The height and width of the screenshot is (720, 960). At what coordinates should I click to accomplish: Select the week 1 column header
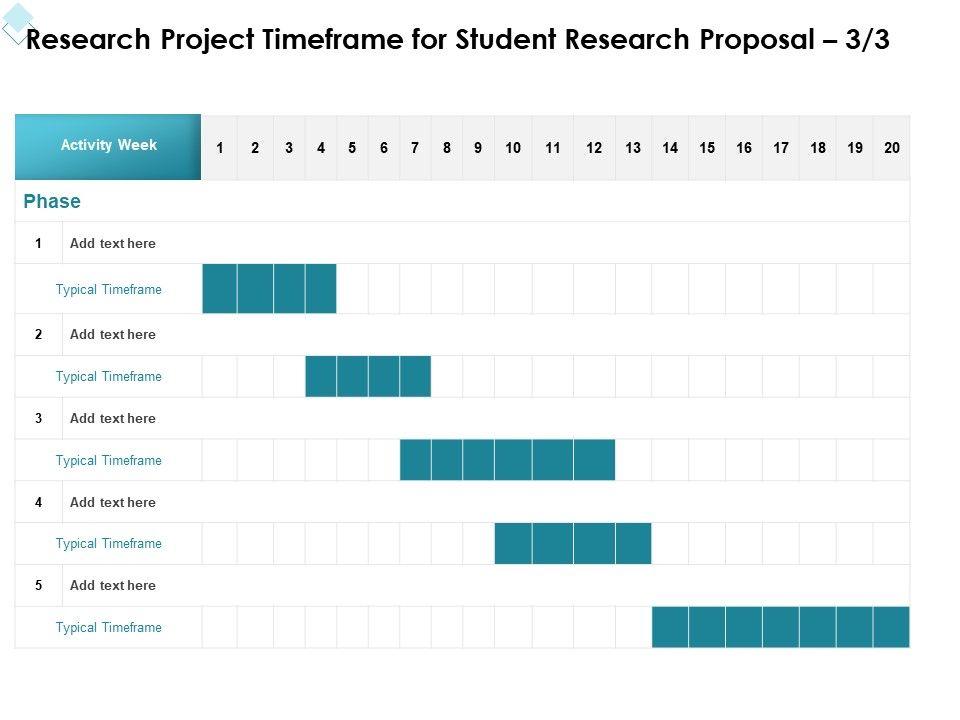click(219, 148)
